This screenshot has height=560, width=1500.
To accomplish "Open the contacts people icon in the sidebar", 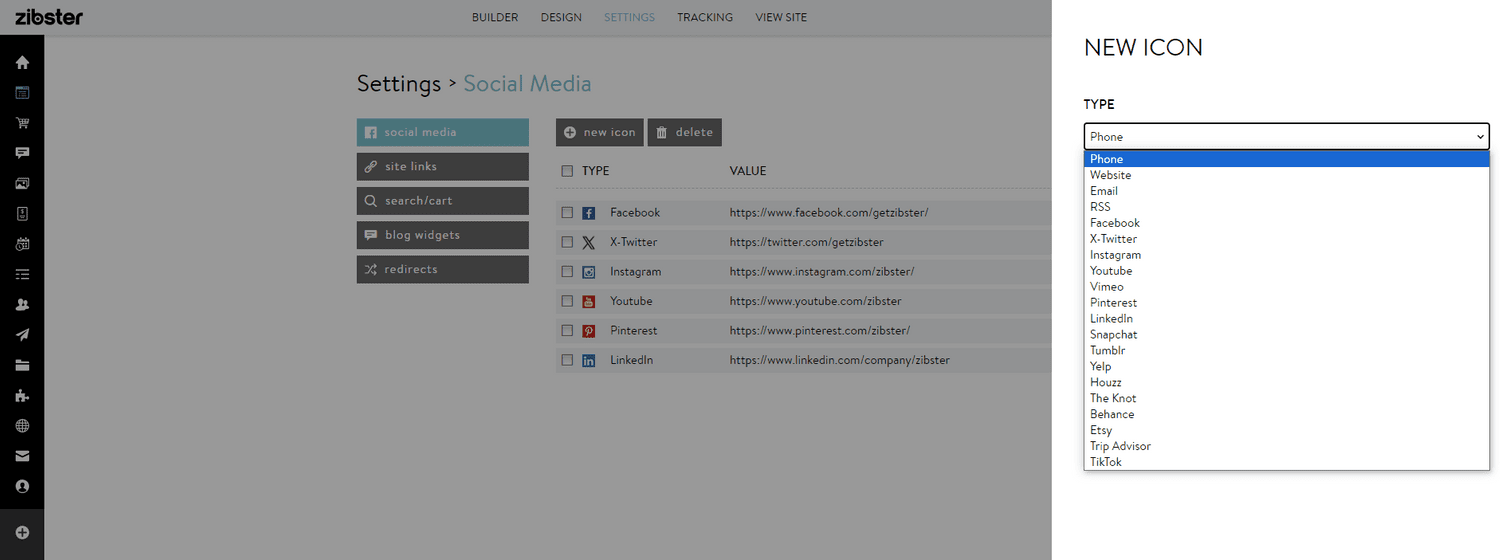I will tap(22, 304).
